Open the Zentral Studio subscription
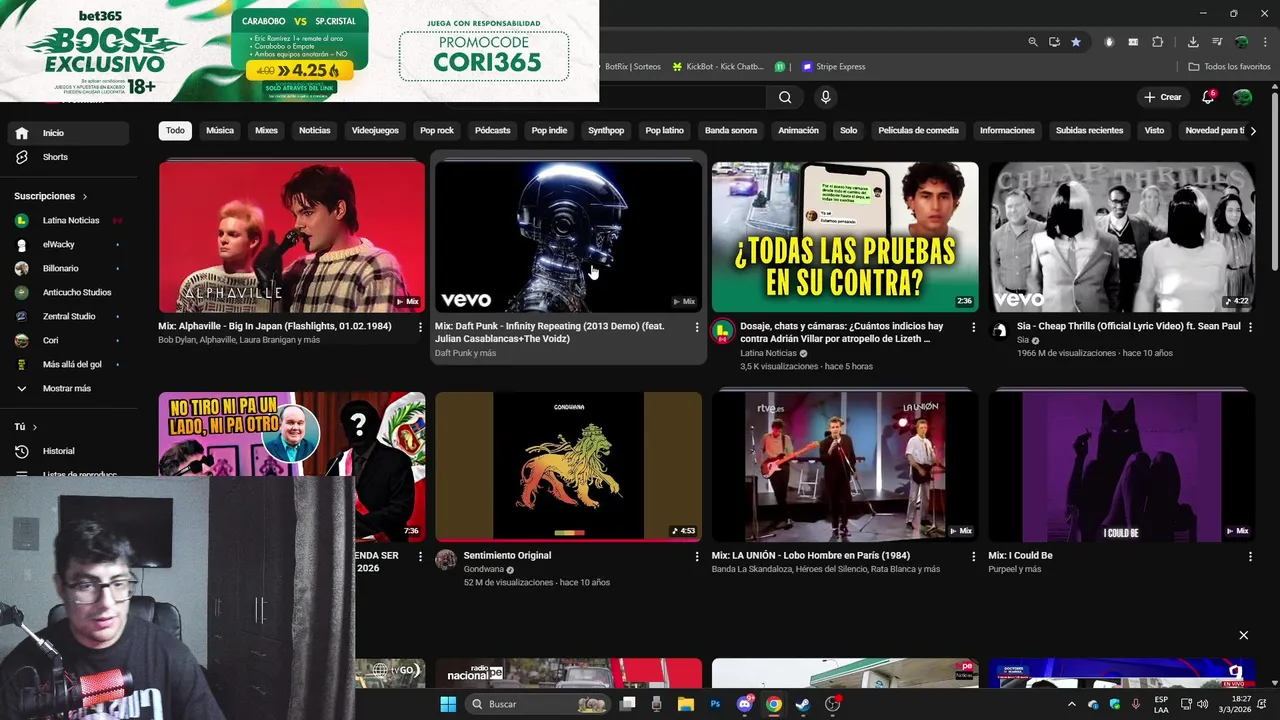This screenshot has width=1280, height=720. click(x=67, y=316)
